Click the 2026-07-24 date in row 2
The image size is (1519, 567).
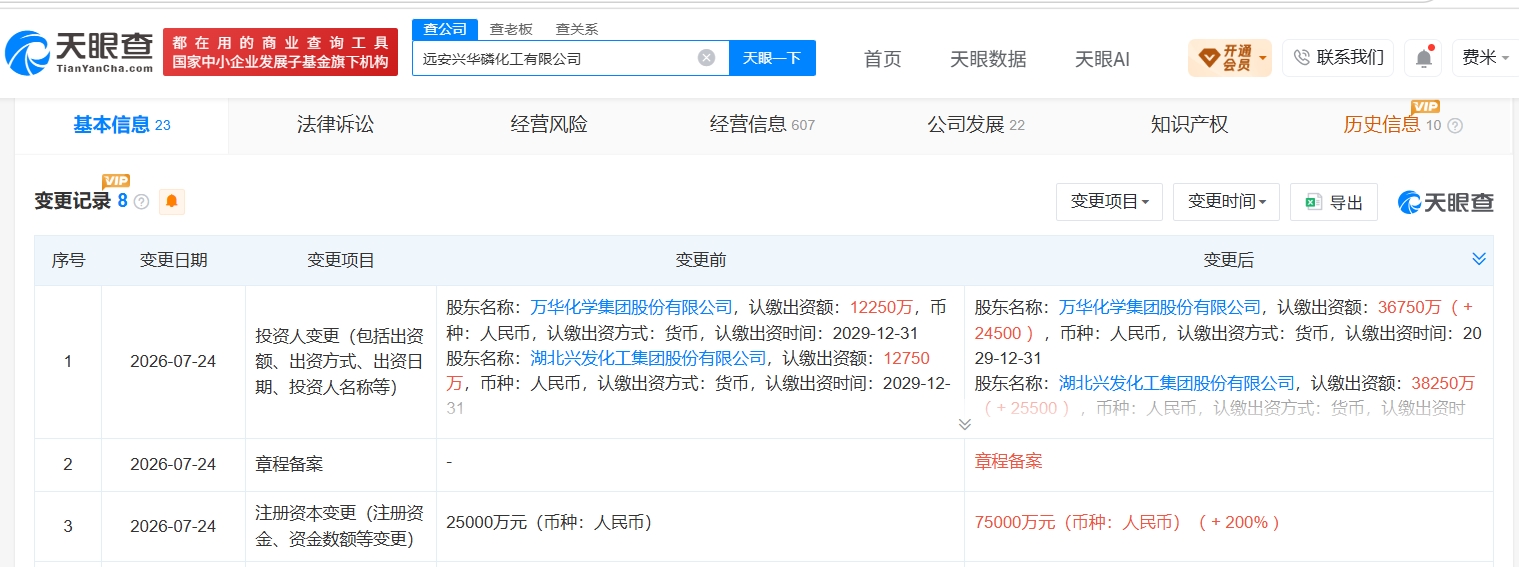[x=173, y=464]
